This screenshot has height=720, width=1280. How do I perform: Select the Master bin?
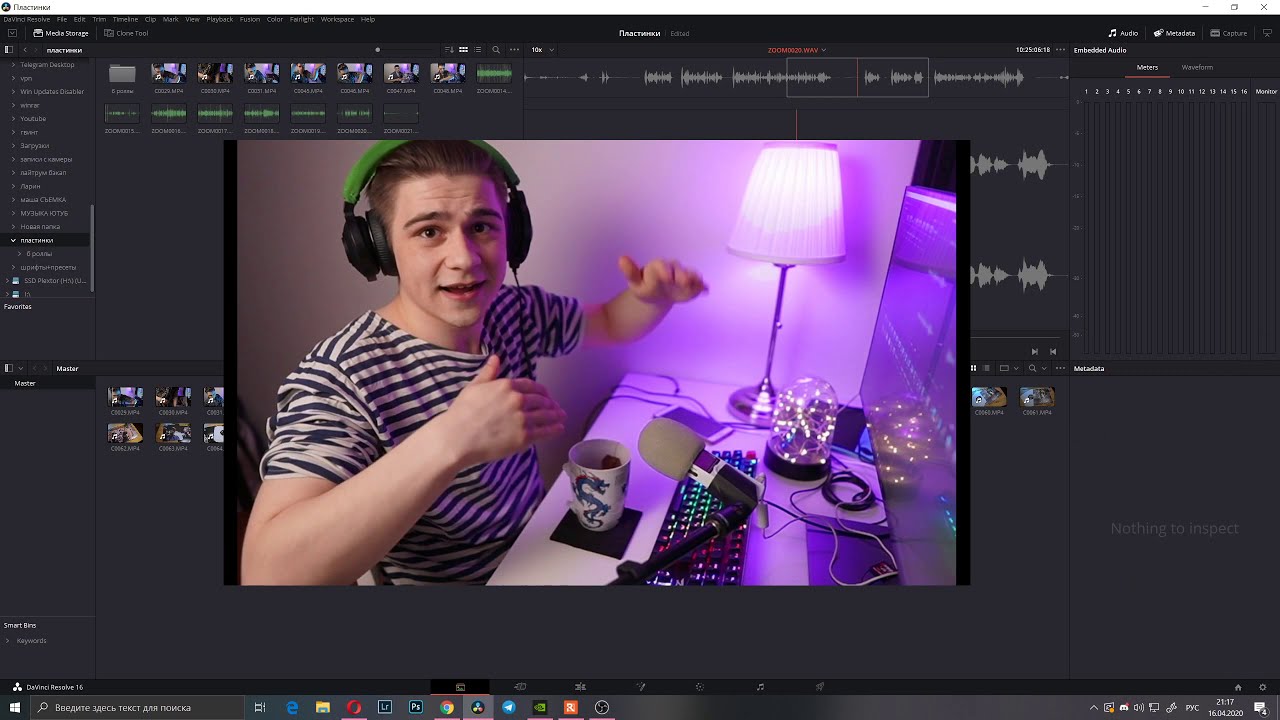[x=25, y=383]
